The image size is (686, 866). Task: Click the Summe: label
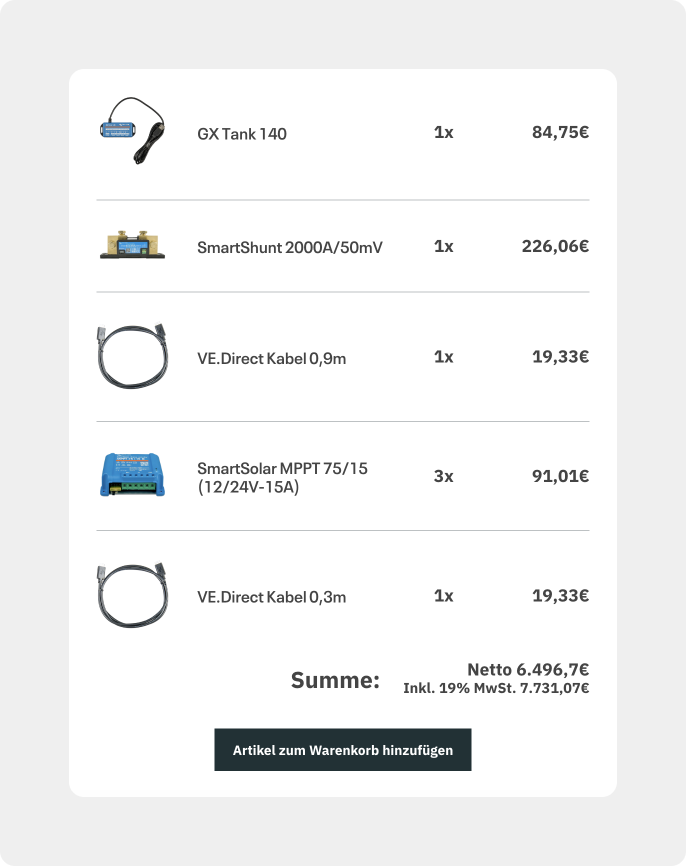(x=335, y=681)
